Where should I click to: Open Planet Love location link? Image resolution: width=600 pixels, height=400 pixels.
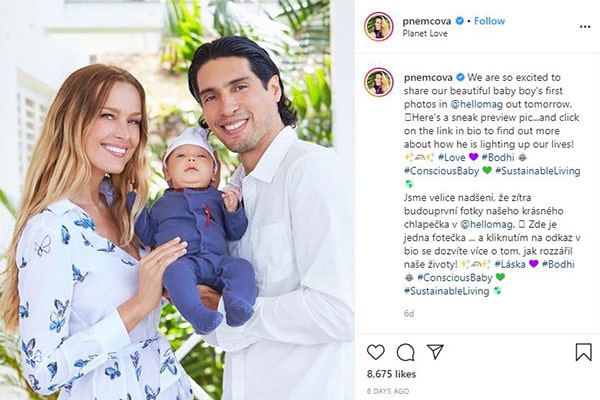[x=425, y=33]
